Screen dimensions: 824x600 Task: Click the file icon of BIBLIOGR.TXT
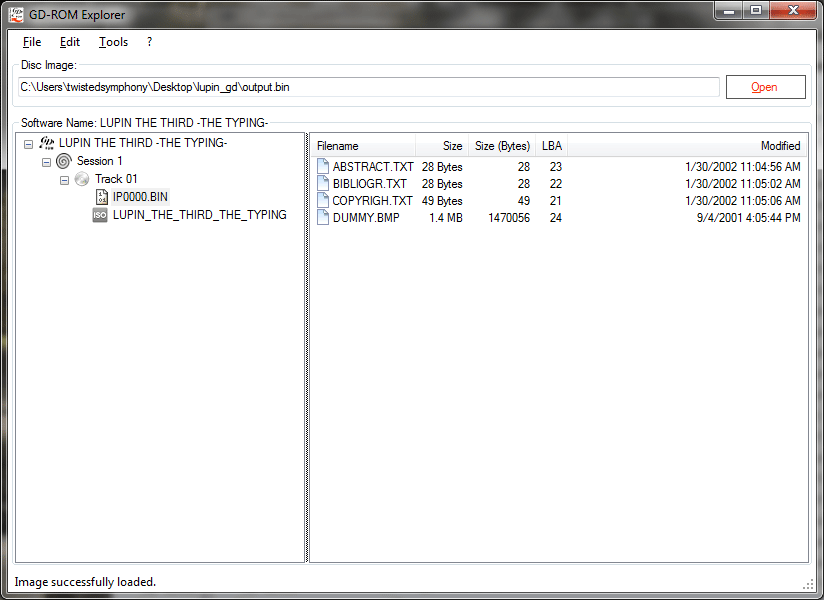pos(323,183)
